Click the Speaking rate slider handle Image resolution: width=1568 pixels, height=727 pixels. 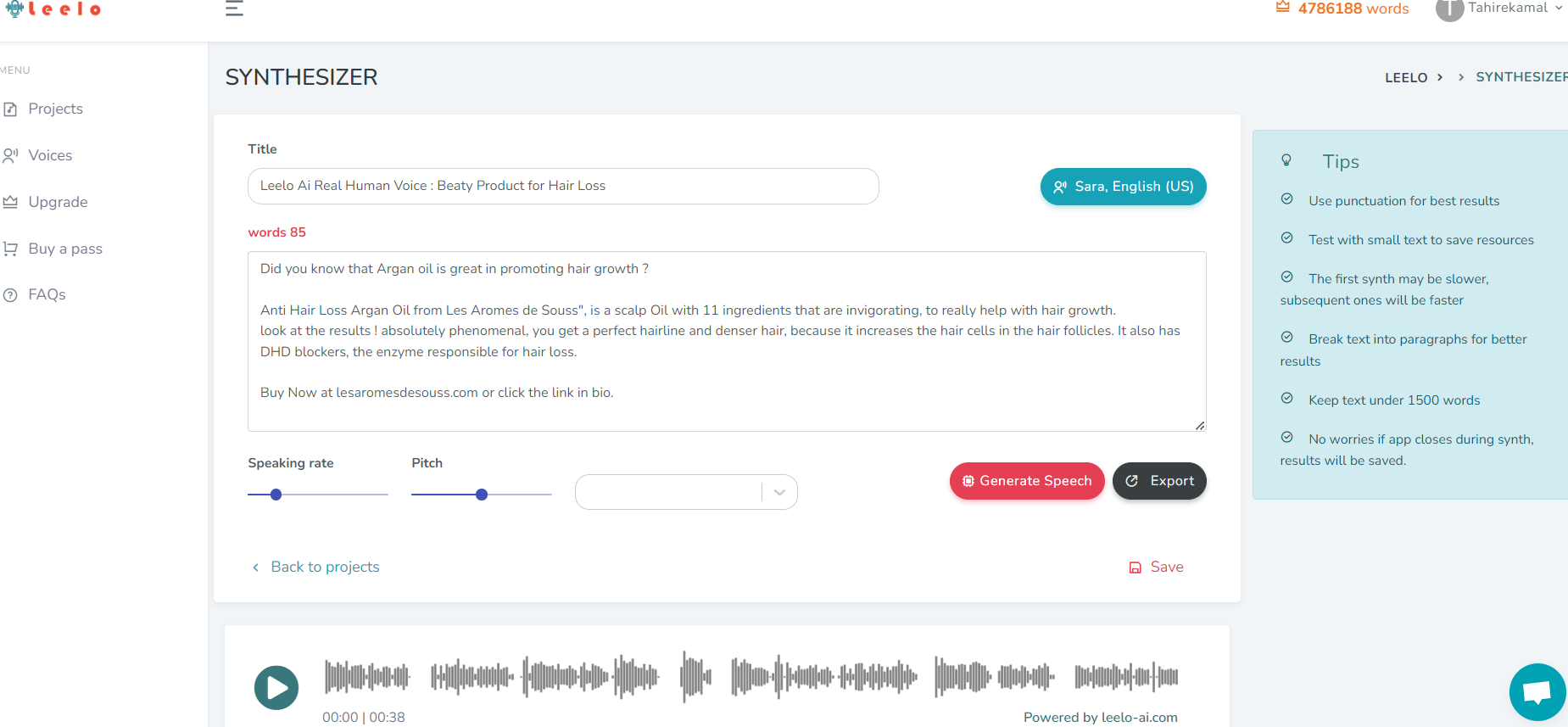(x=276, y=495)
